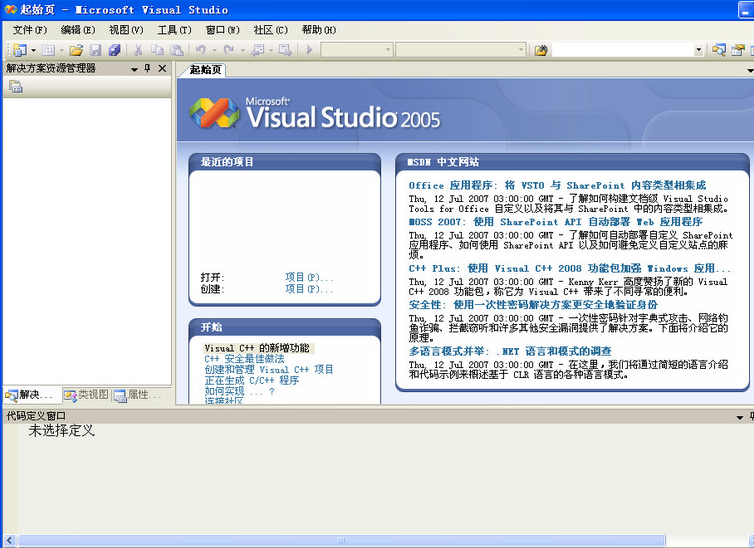Click the Solution Explorer toolbar icon
The image size is (754, 548).
[719, 50]
